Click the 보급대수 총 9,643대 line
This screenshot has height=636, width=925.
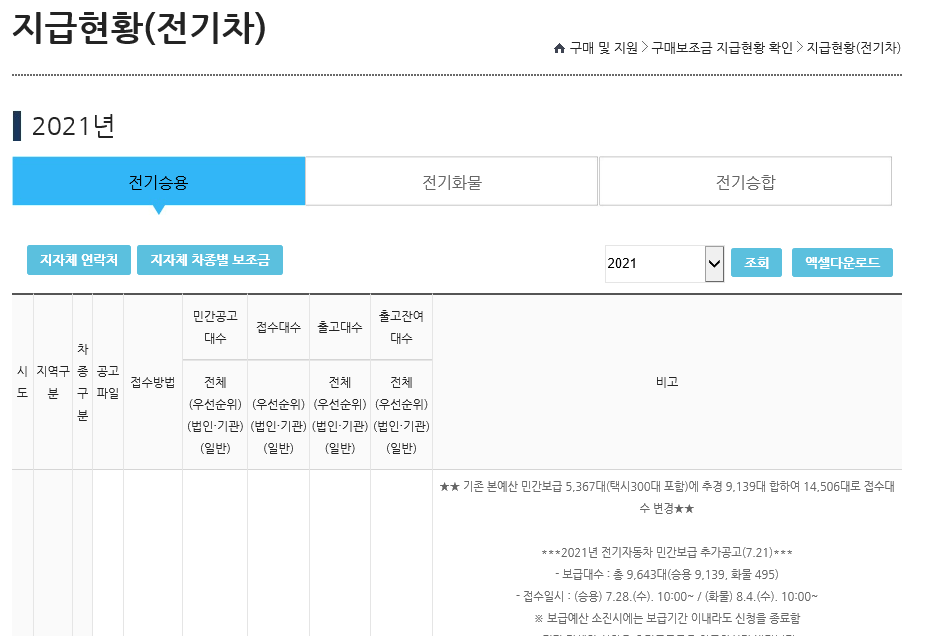(x=667, y=575)
